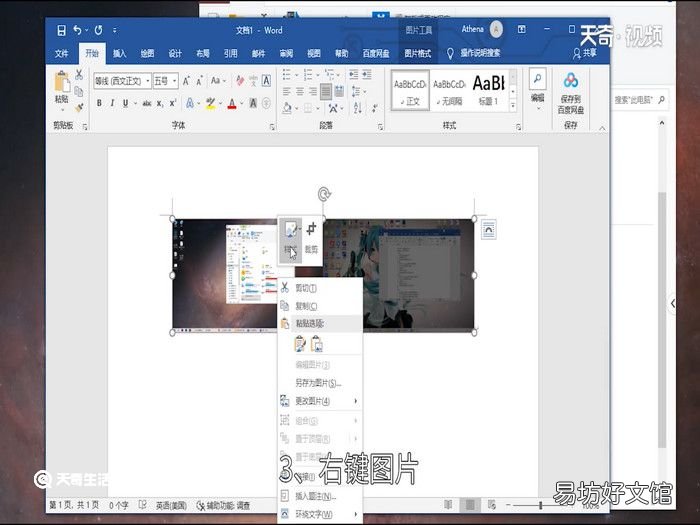700x525 pixels.
Task: Open the font size dropdown
Action: (175, 81)
